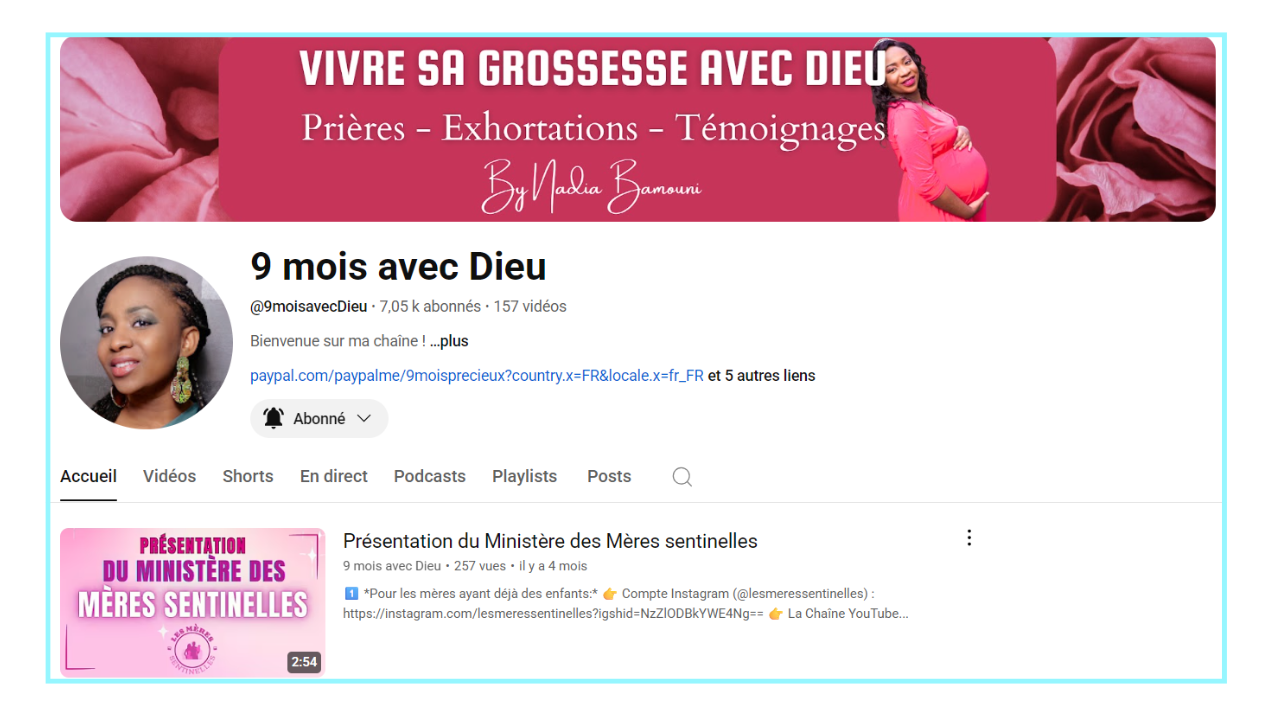Toggle the Abonné subscription button

click(319, 419)
